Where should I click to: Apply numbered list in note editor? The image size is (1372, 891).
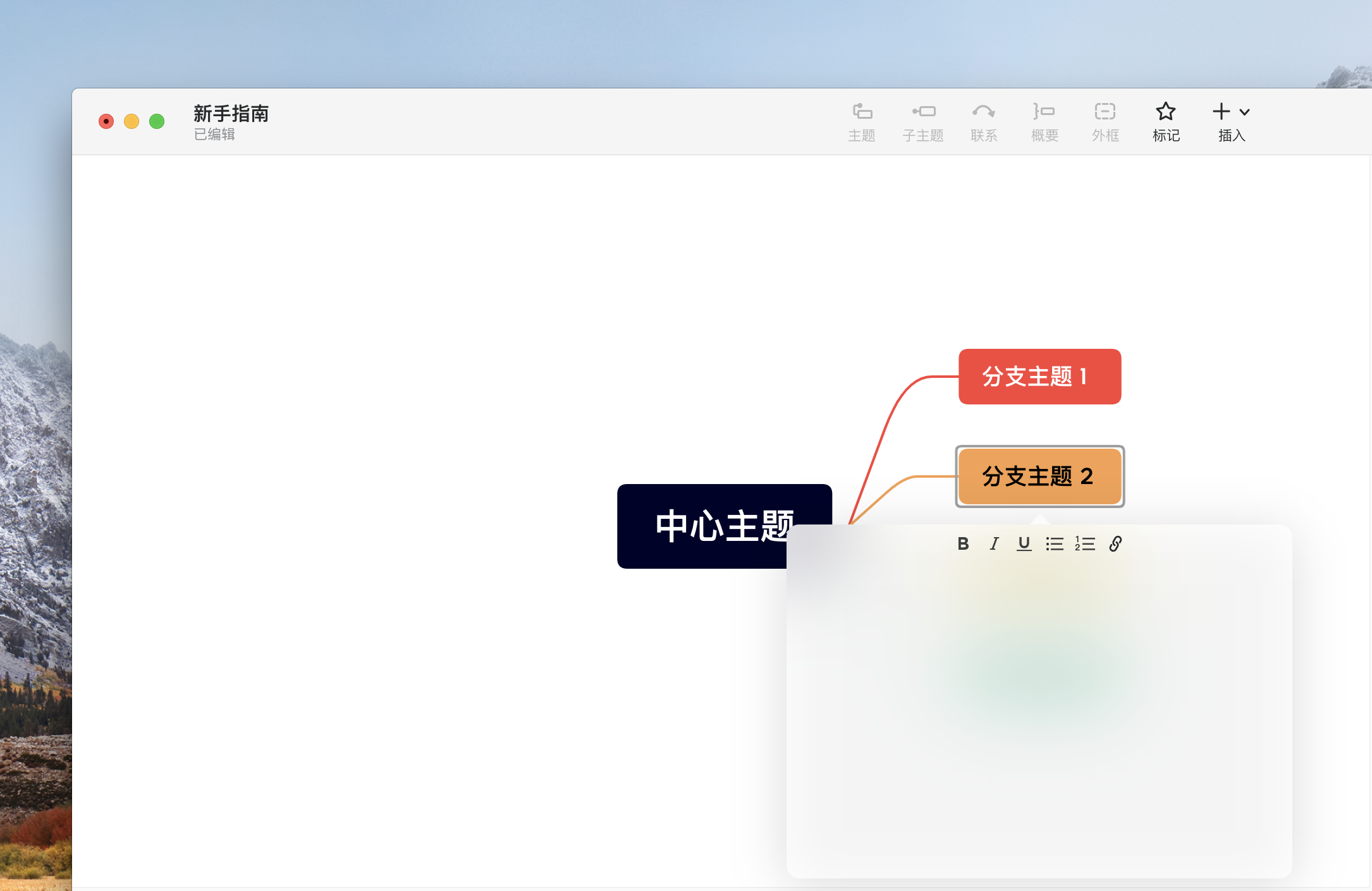pos(1085,544)
